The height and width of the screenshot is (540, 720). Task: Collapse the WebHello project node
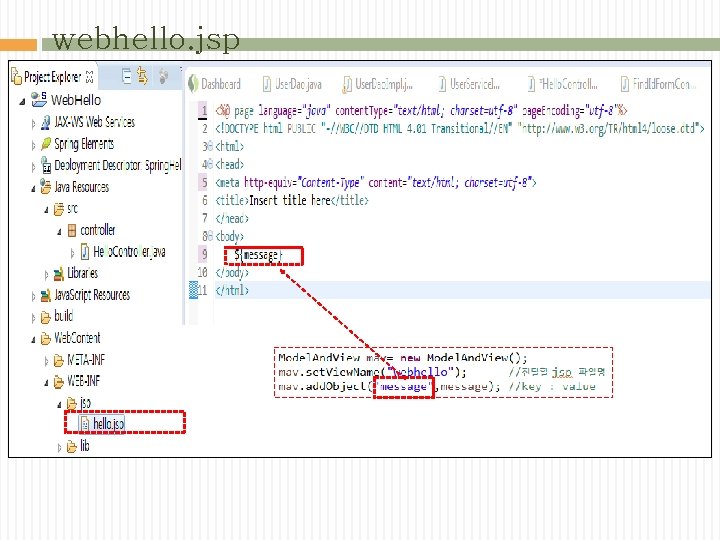point(22,101)
